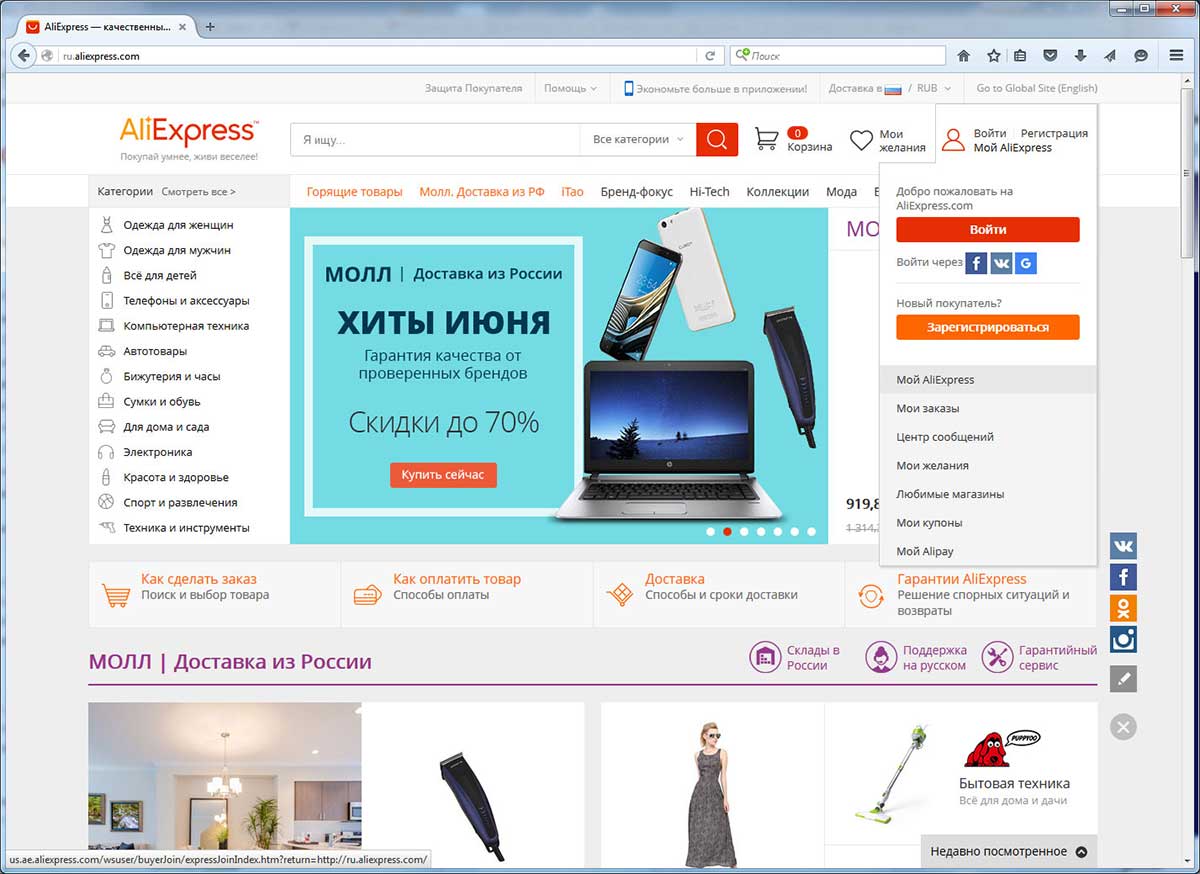Open VK share icon in side panel

(1123, 546)
